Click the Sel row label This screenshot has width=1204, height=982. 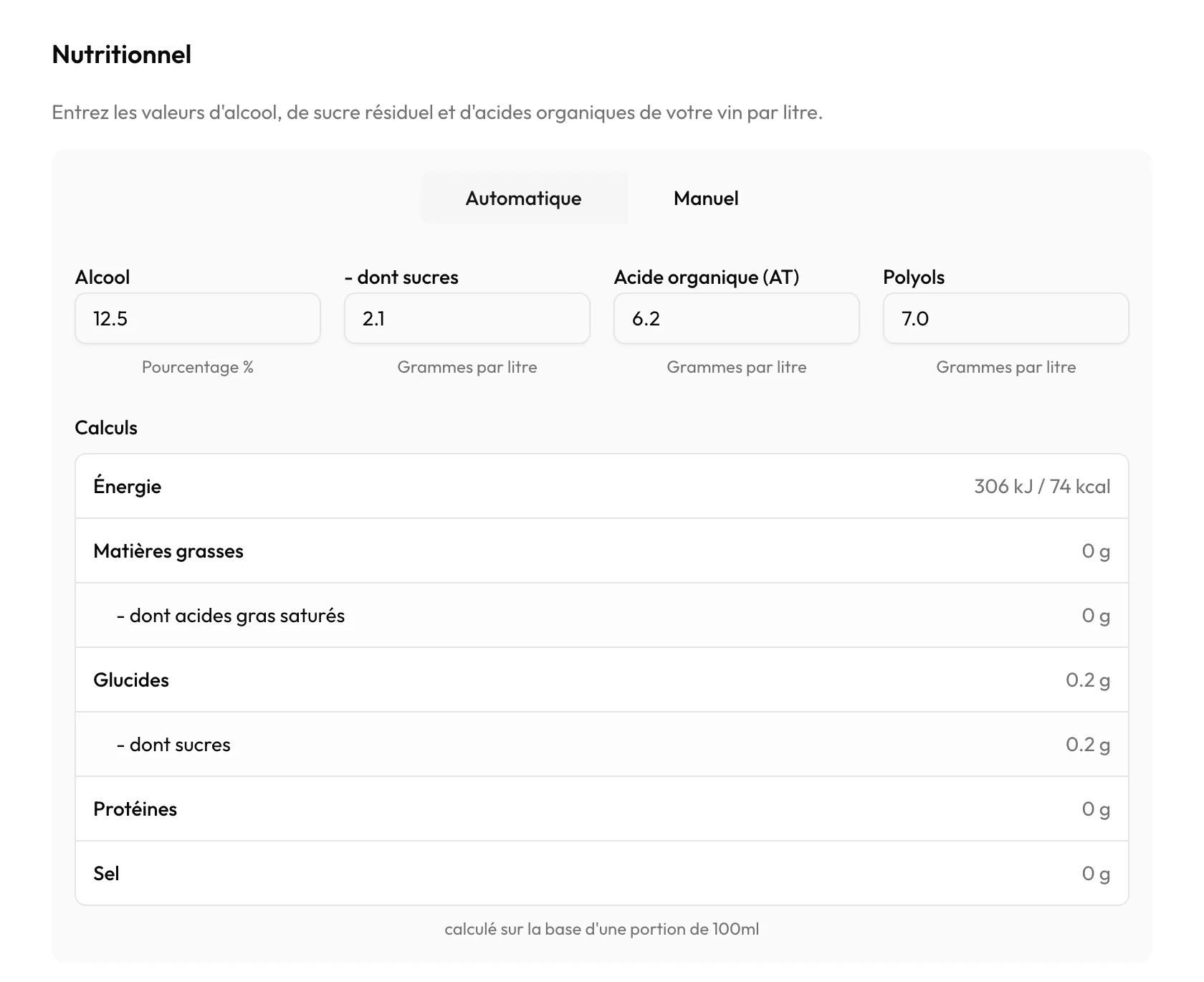pos(106,873)
